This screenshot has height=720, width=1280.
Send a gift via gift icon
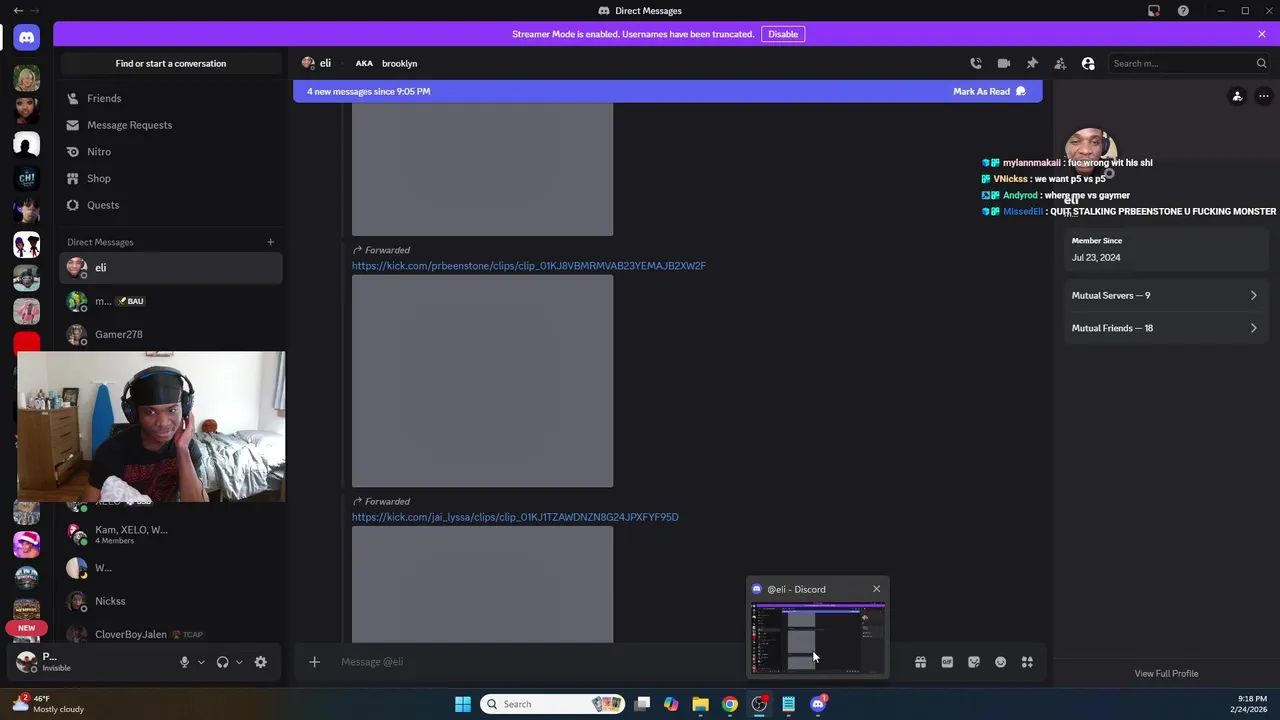pyautogui.click(x=920, y=662)
